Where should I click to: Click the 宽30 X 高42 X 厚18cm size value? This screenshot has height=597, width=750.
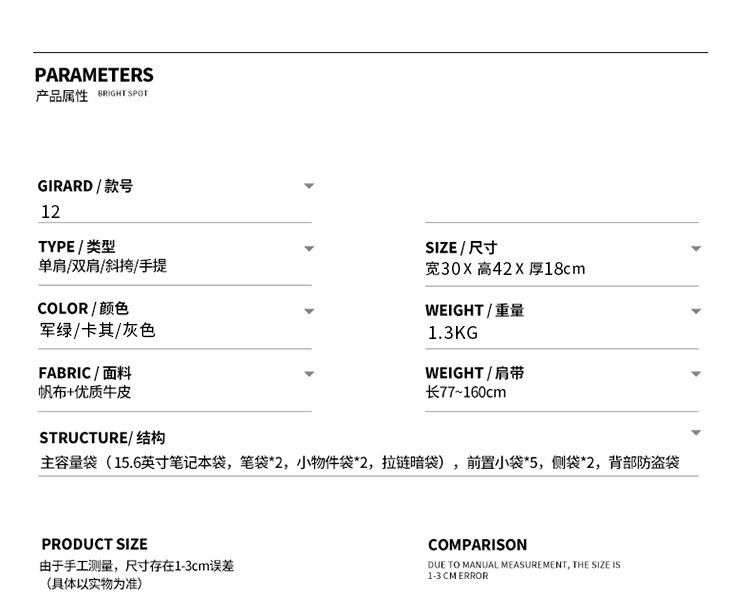[505, 268]
